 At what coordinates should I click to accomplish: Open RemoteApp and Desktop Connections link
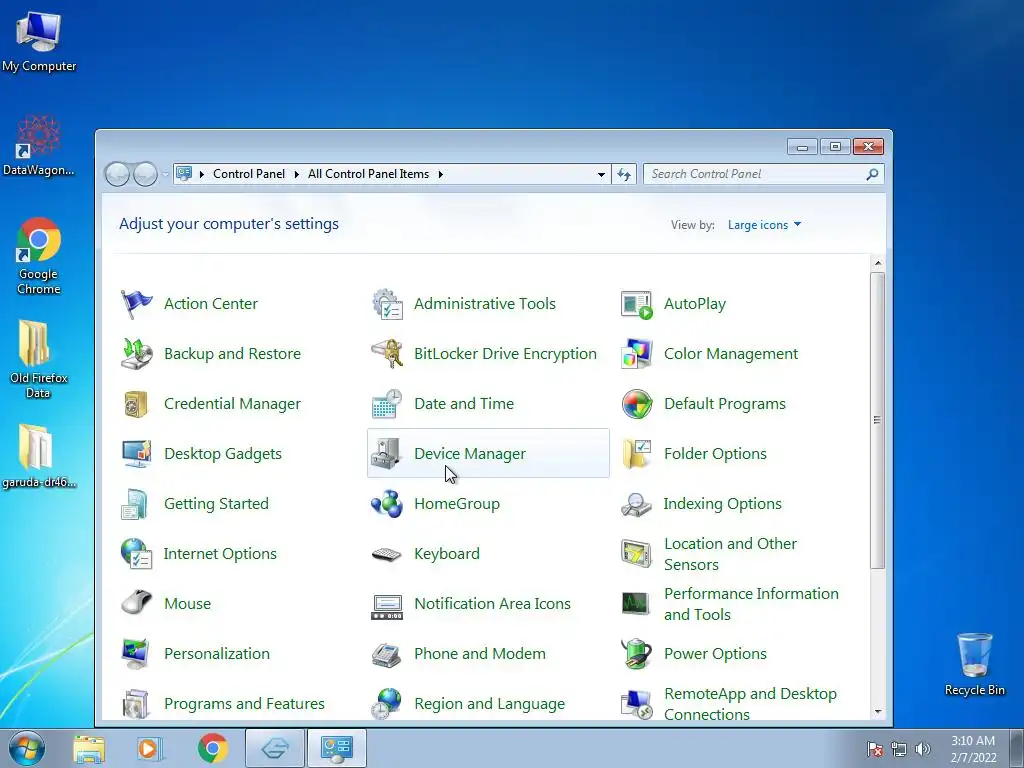[750, 704]
